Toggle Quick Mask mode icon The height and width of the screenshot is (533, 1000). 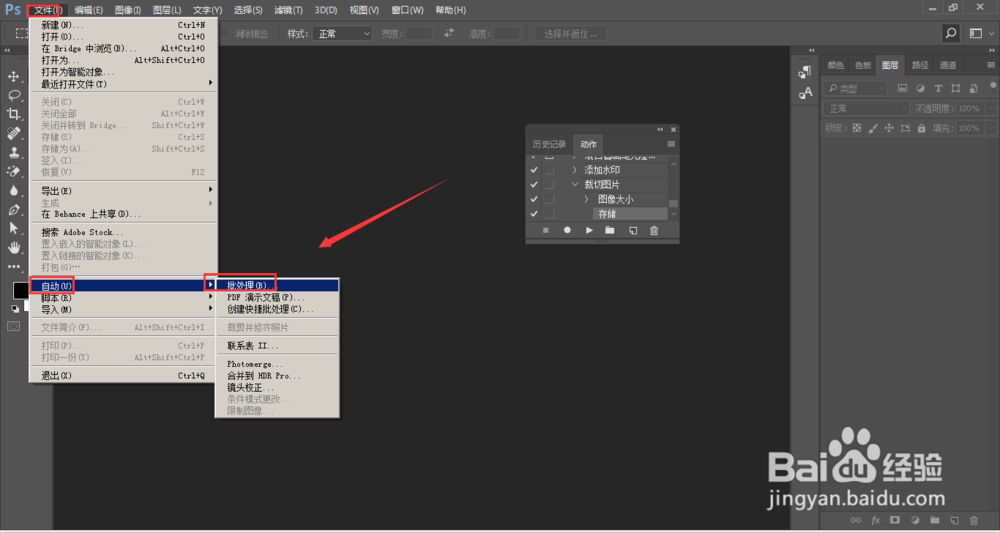pos(13,326)
